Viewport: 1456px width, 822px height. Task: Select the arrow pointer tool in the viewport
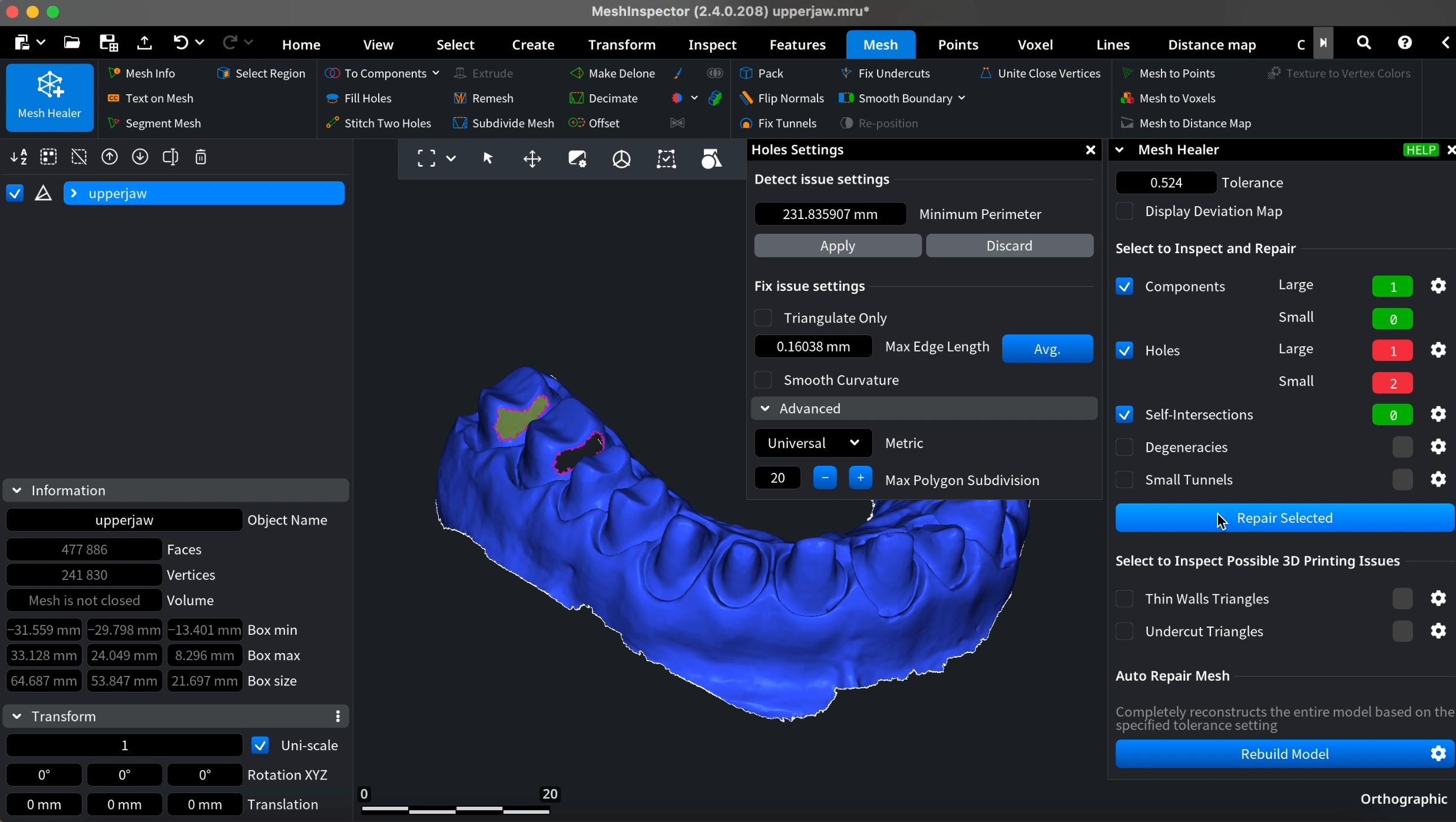(x=488, y=158)
